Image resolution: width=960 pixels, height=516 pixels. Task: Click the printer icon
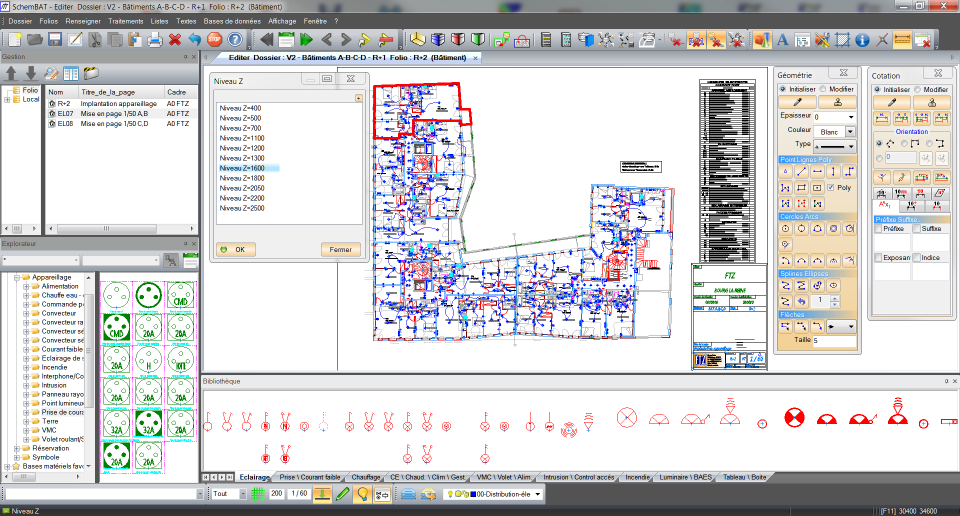(155, 40)
